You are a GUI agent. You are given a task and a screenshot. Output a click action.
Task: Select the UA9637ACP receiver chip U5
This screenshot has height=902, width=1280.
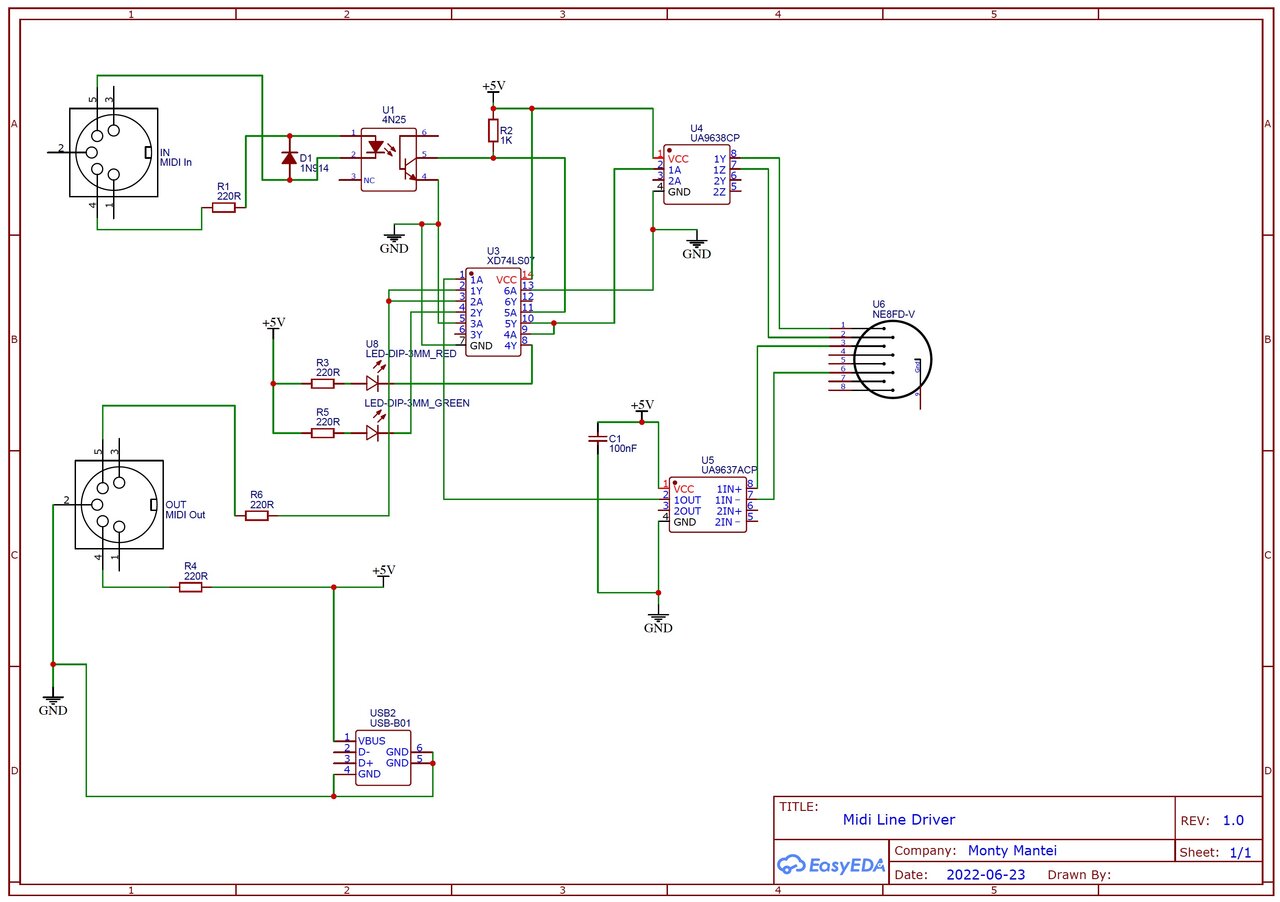point(707,504)
